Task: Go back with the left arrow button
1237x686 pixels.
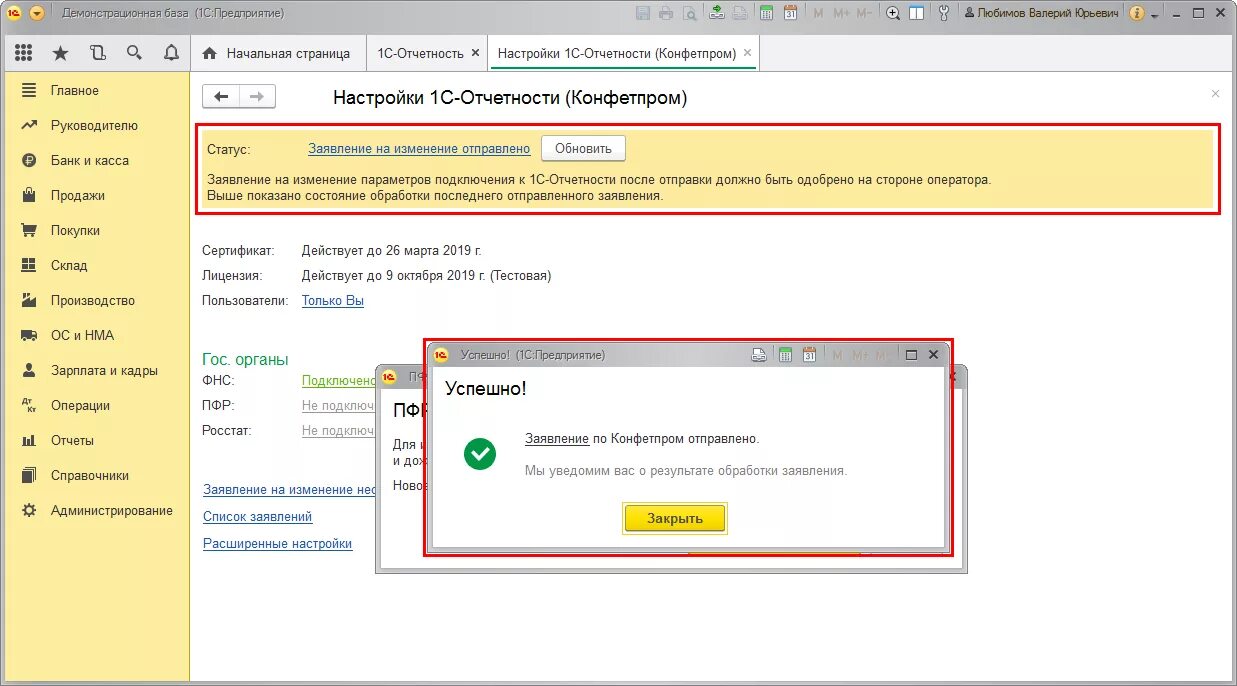Action: [x=221, y=96]
